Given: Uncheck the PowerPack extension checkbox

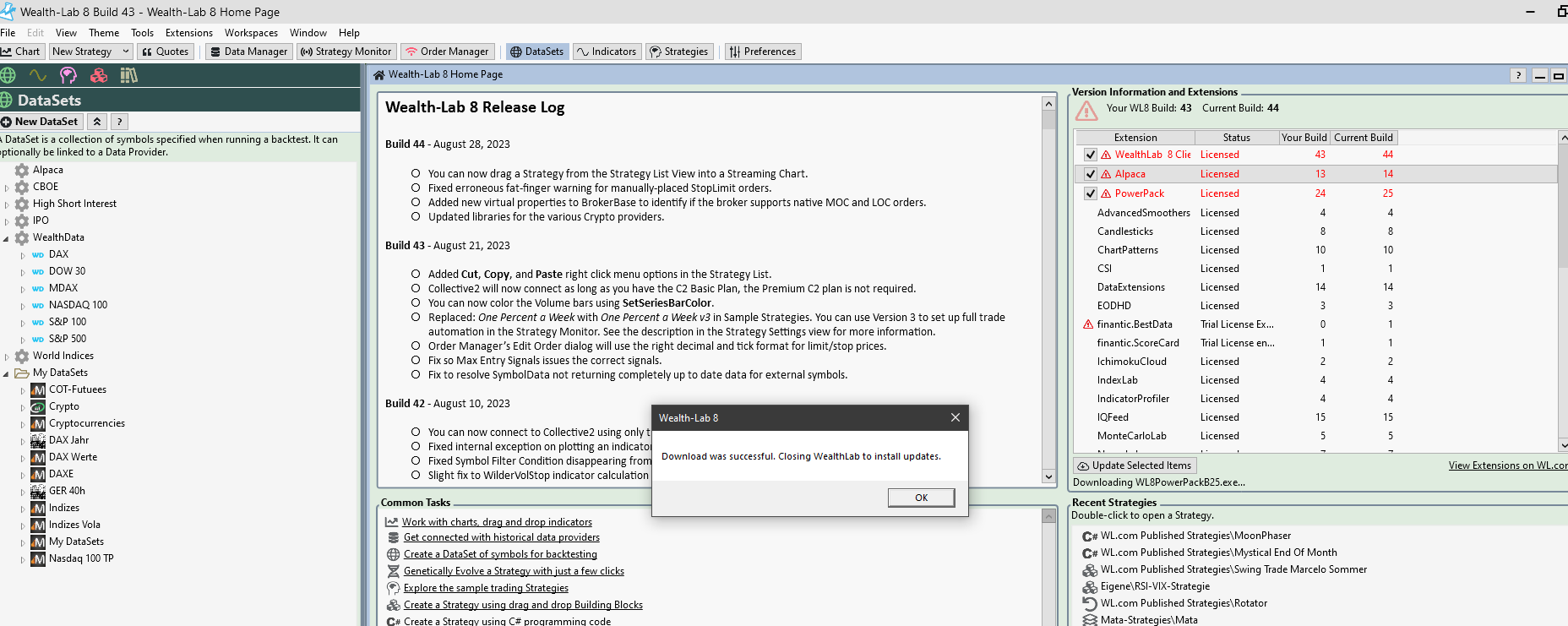Looking at the screenshot, I should click(x=1091, y=193).
